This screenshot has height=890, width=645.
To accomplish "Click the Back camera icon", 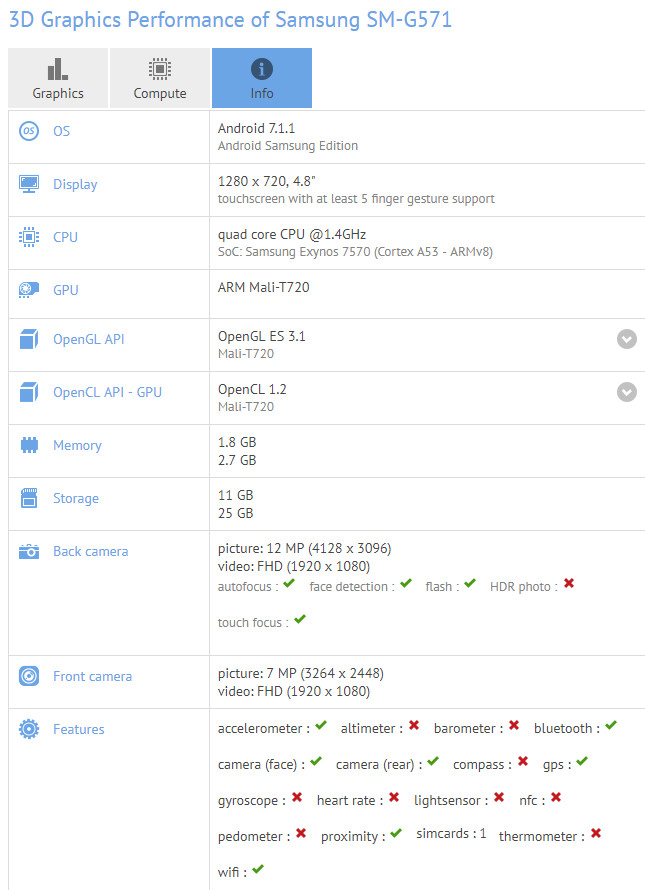I will [29, 551].
